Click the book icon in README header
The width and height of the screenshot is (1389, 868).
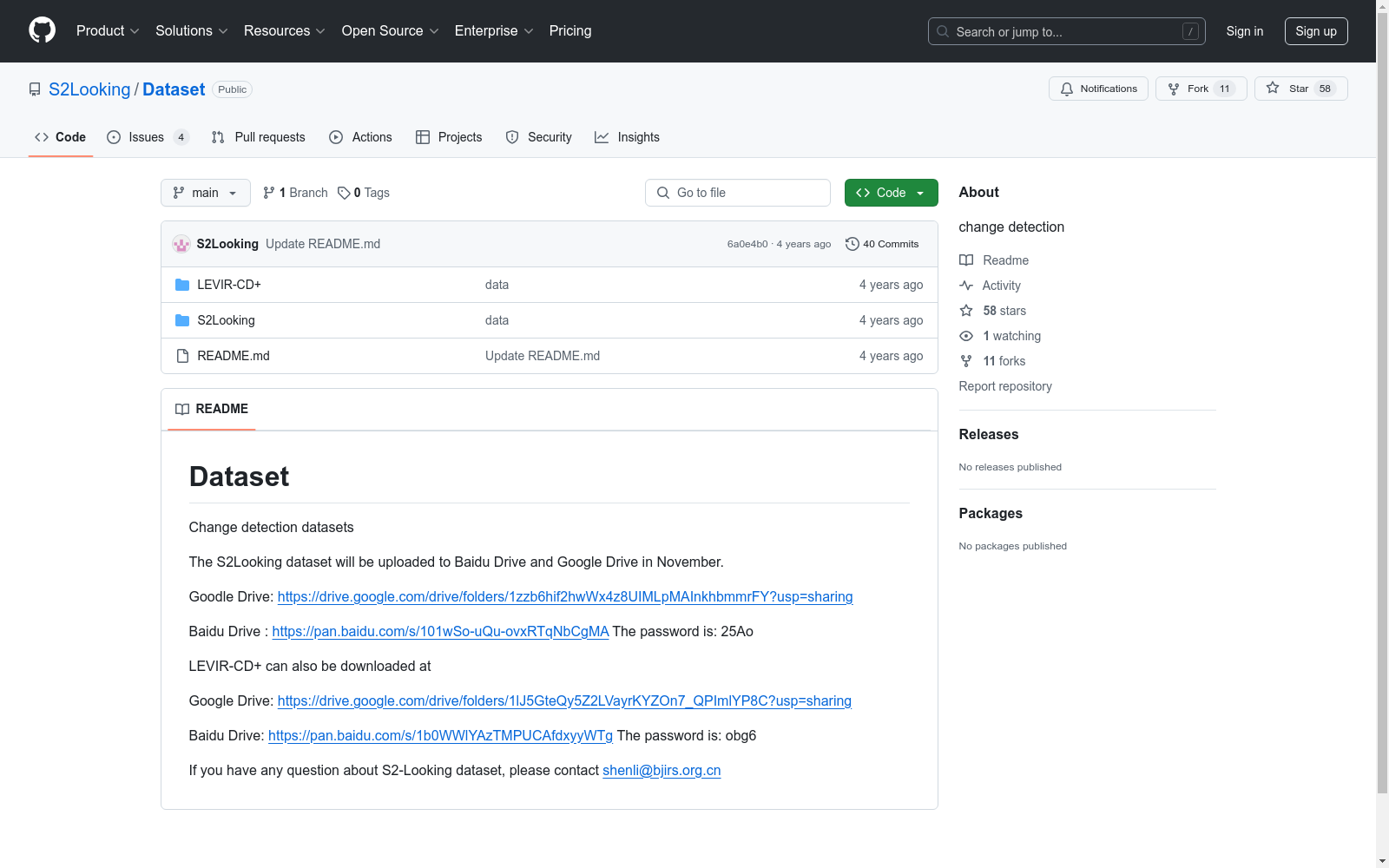[182, 409]
